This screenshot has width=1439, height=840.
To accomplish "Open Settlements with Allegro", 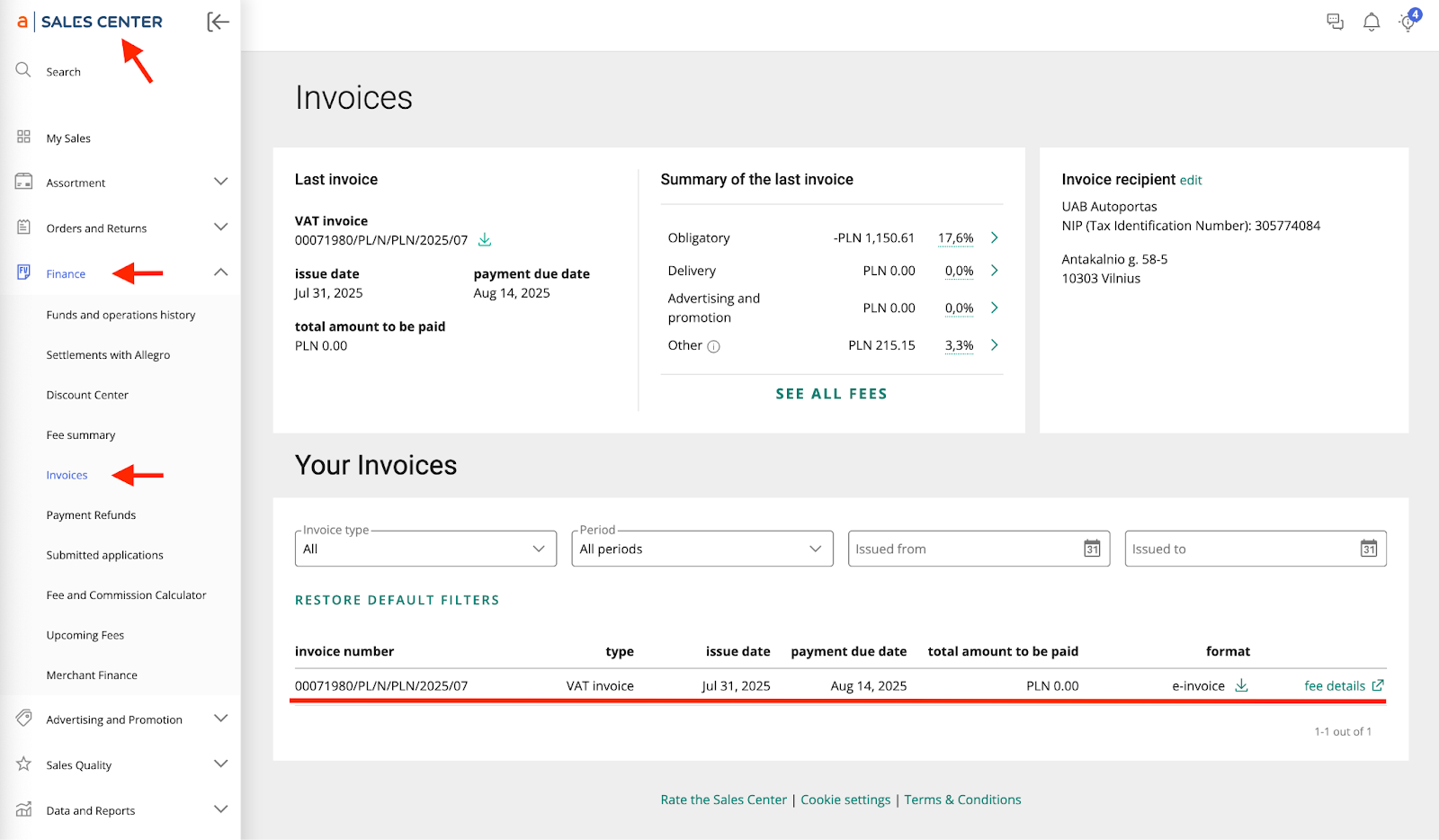I will coord(108,355).
